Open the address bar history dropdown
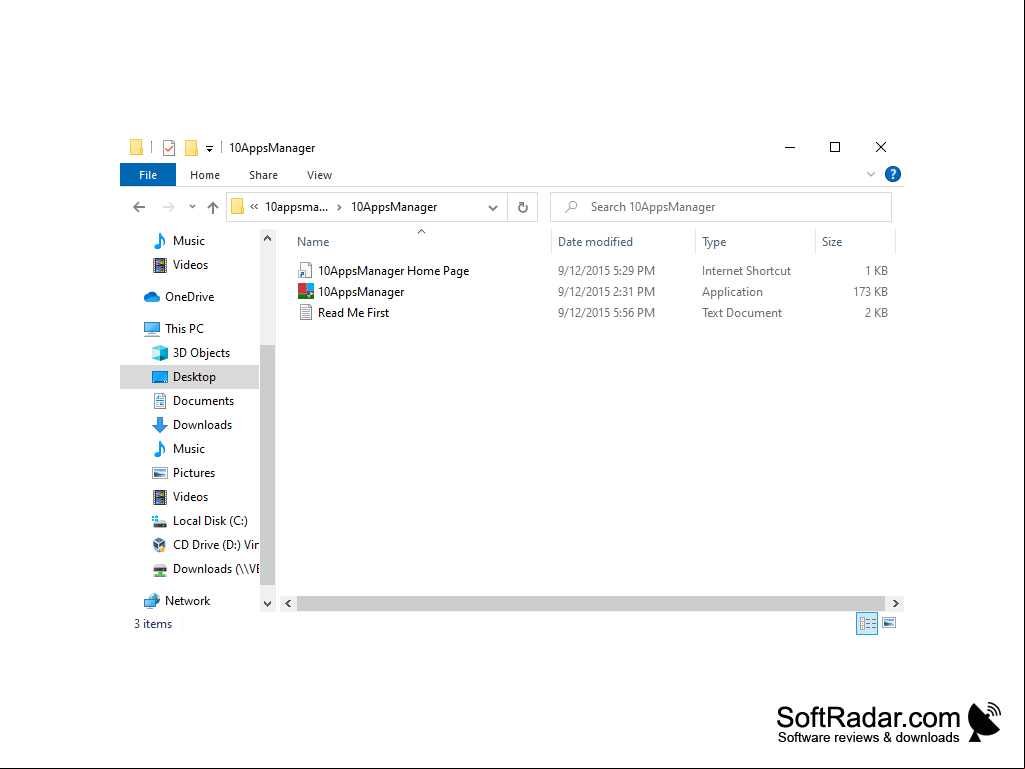This screenshot has width=1025, height=769. click(x=493, y=207)
